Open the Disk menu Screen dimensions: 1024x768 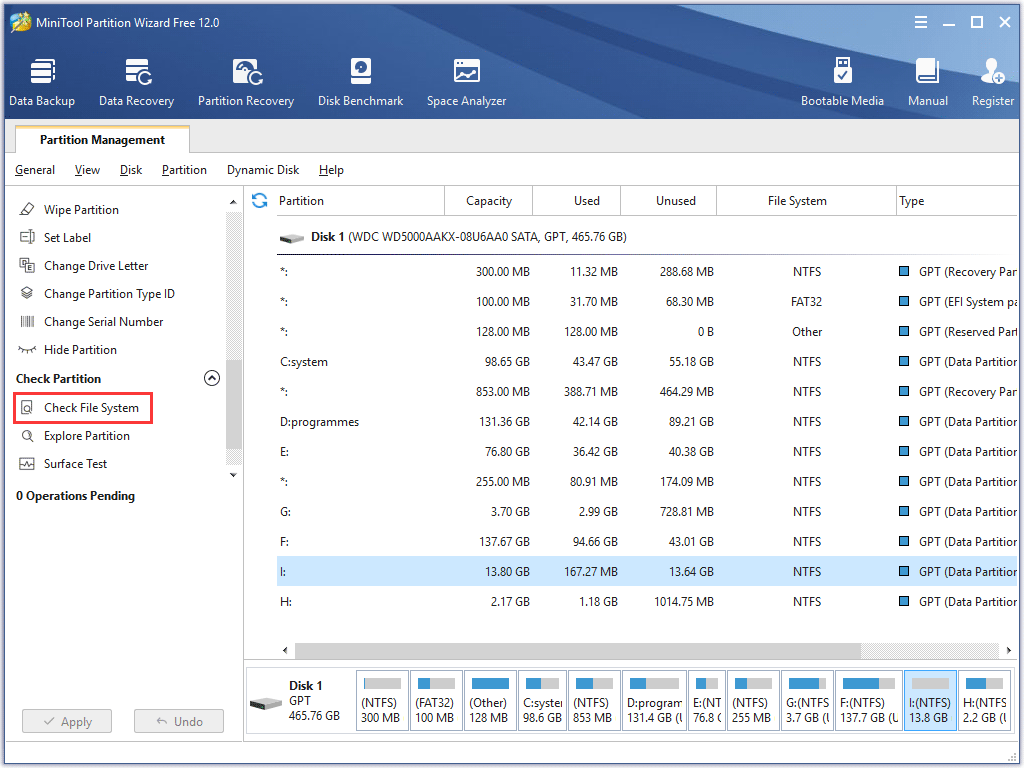tap(131, 170)
